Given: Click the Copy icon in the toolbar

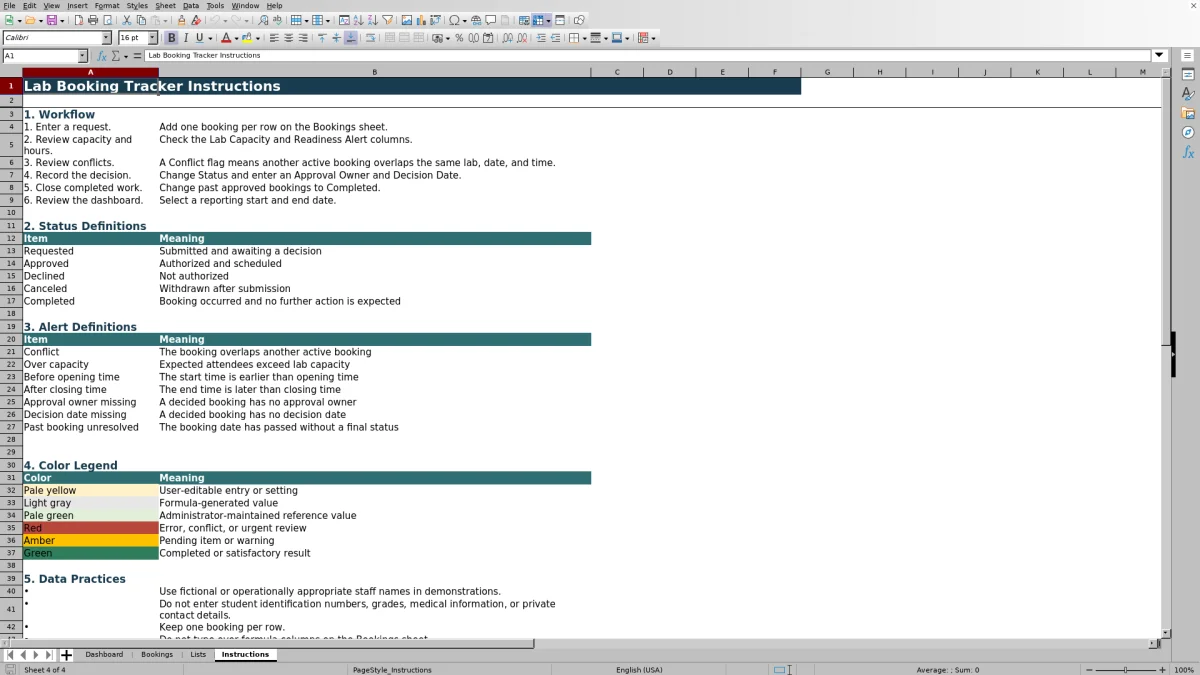Looking at the screenshot, I should pyautogui.click(x=141, y=20).
